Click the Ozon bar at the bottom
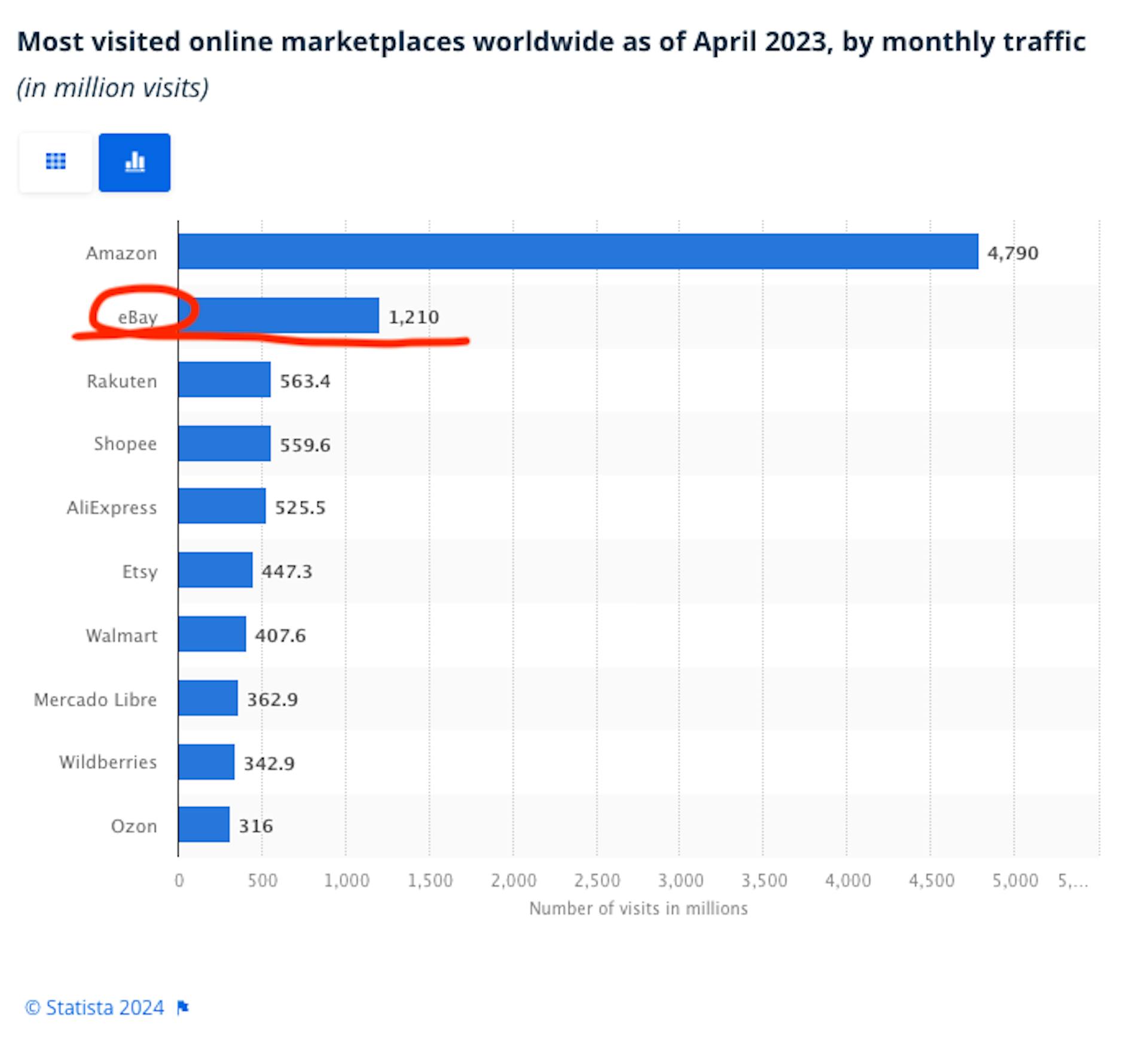 [203, 826]
